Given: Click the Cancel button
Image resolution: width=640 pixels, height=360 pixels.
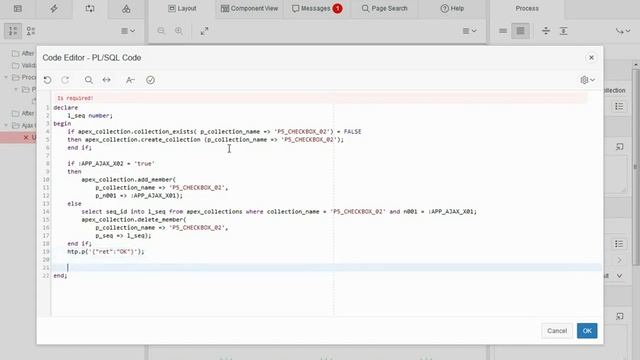Looking at the screenshot, I should [x=557, y=331].
